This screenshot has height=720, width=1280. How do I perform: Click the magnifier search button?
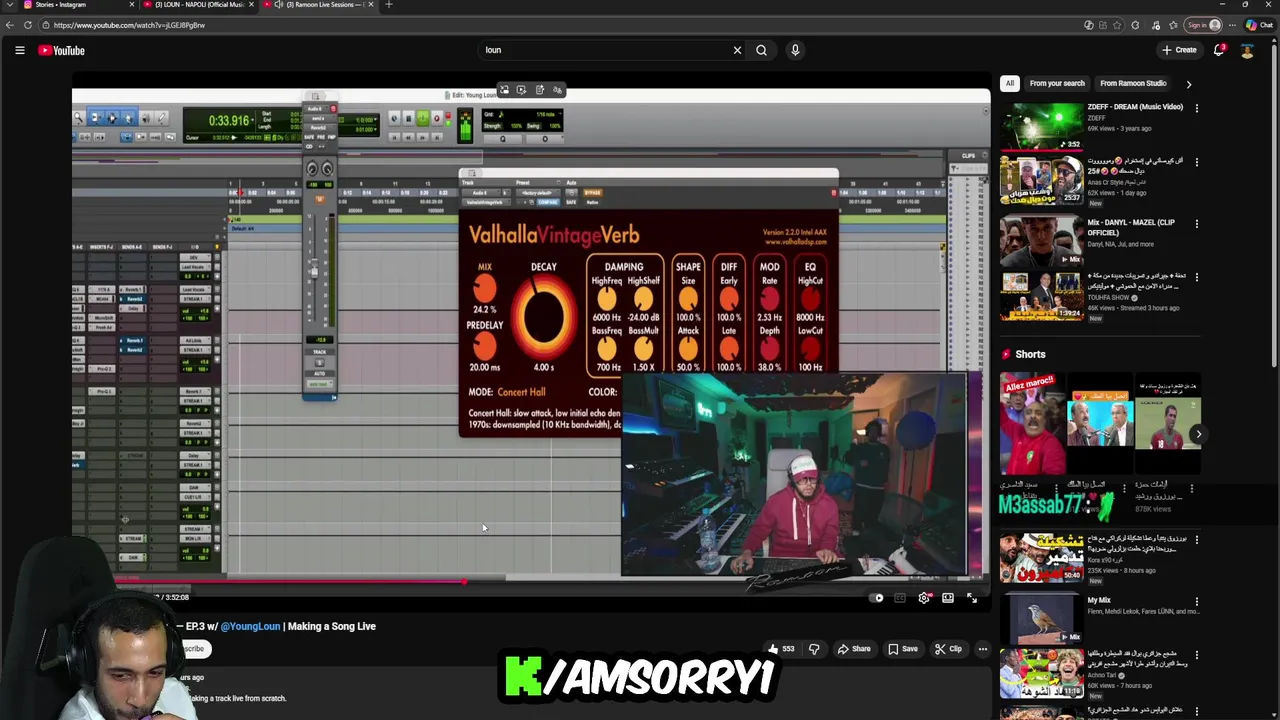(x=761, y=50)
